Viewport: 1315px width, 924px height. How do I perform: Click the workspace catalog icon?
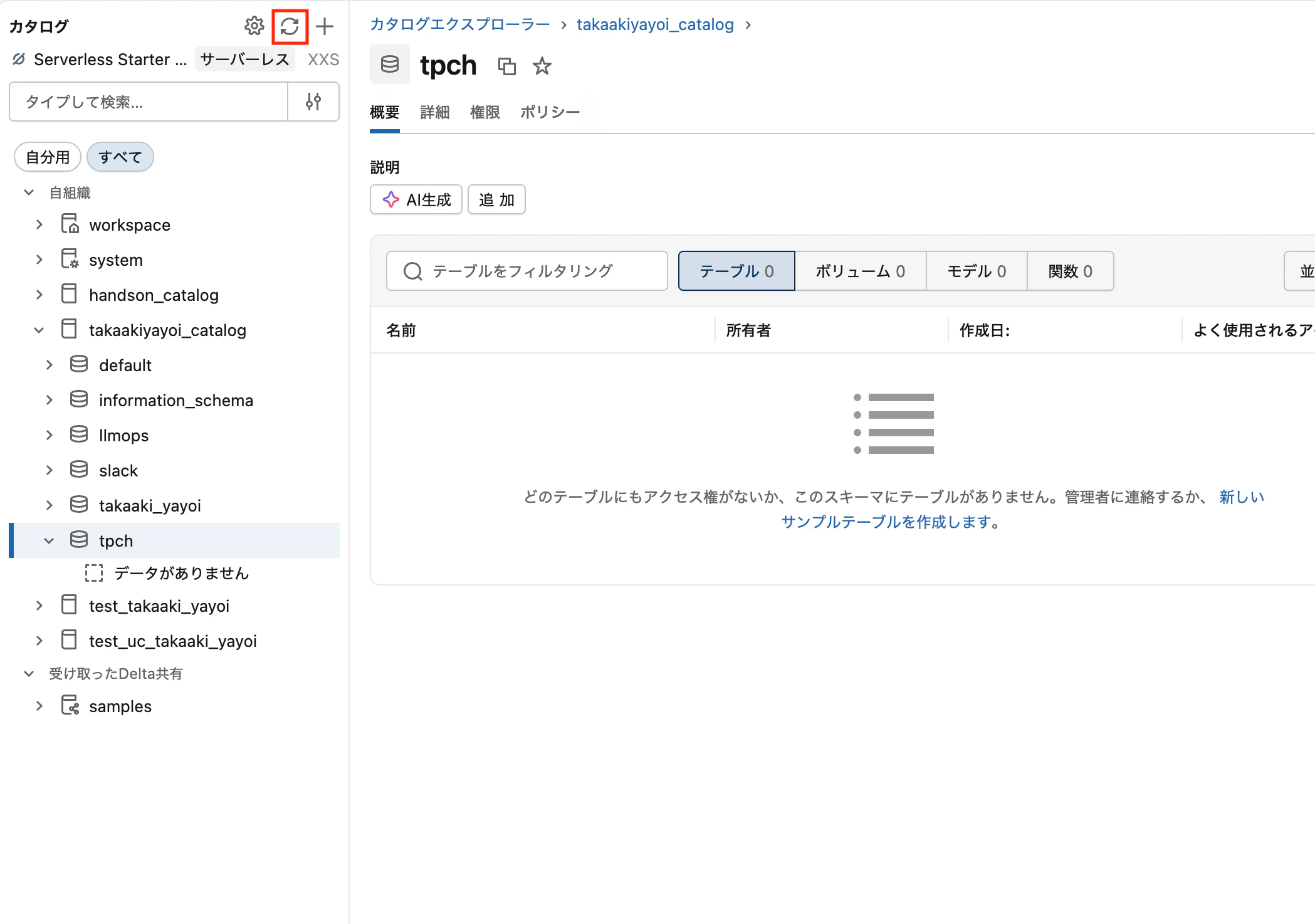pyautogui.click(x=70, y=224)
